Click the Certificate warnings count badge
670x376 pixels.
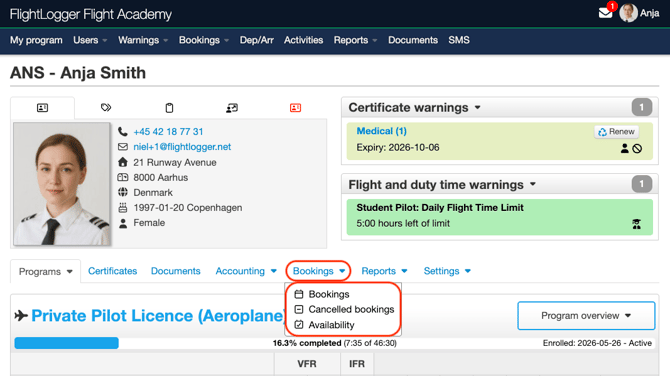(641, 107)
